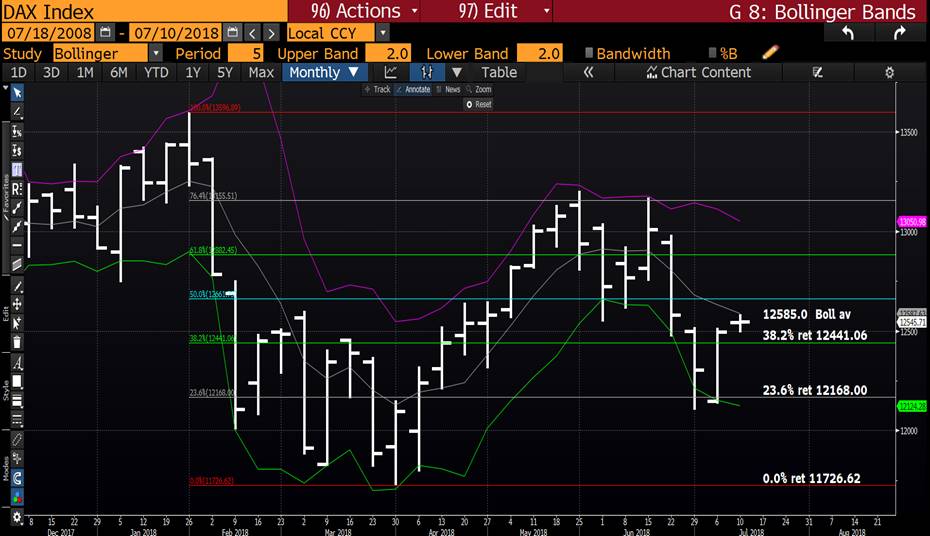
Task: Toggle the colored circles mode icon
Action: coord(17,496)
